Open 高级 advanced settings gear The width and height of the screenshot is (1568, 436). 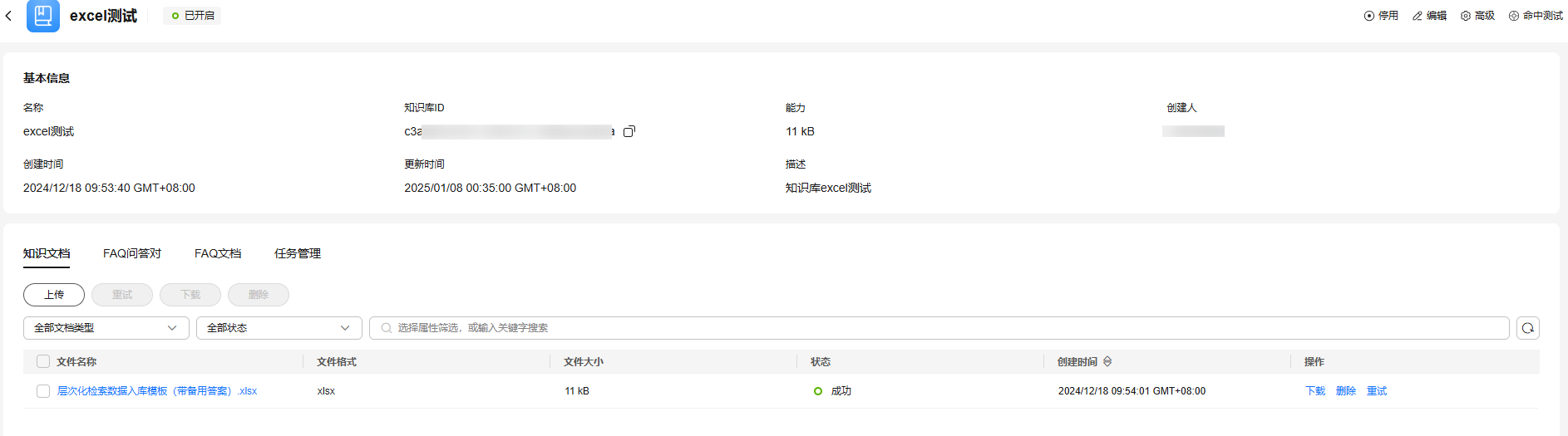pyautogui.click(x=1477, y=16)
